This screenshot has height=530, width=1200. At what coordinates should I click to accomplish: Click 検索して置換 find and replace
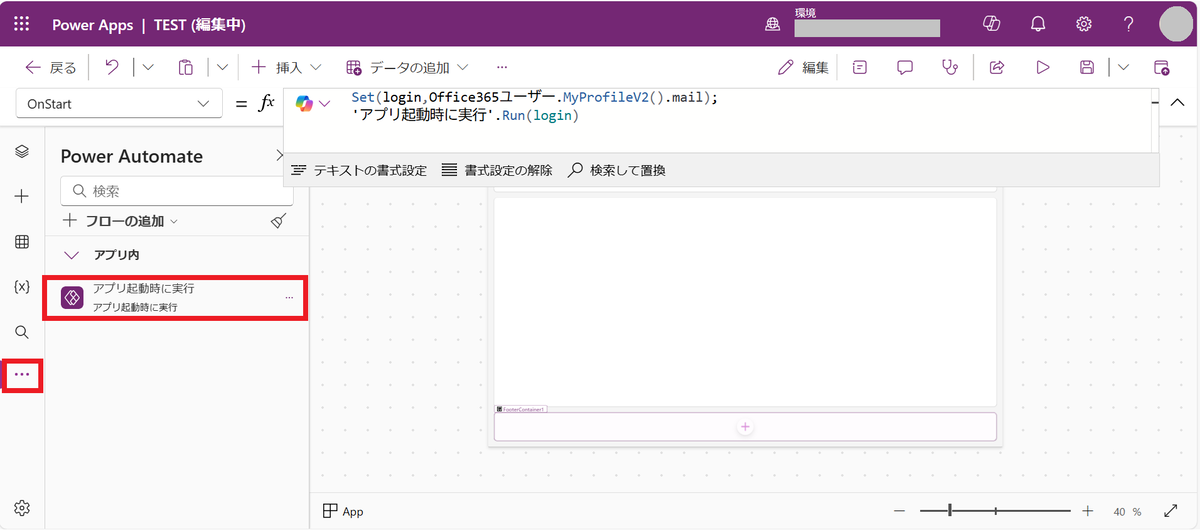click(617, 170)
